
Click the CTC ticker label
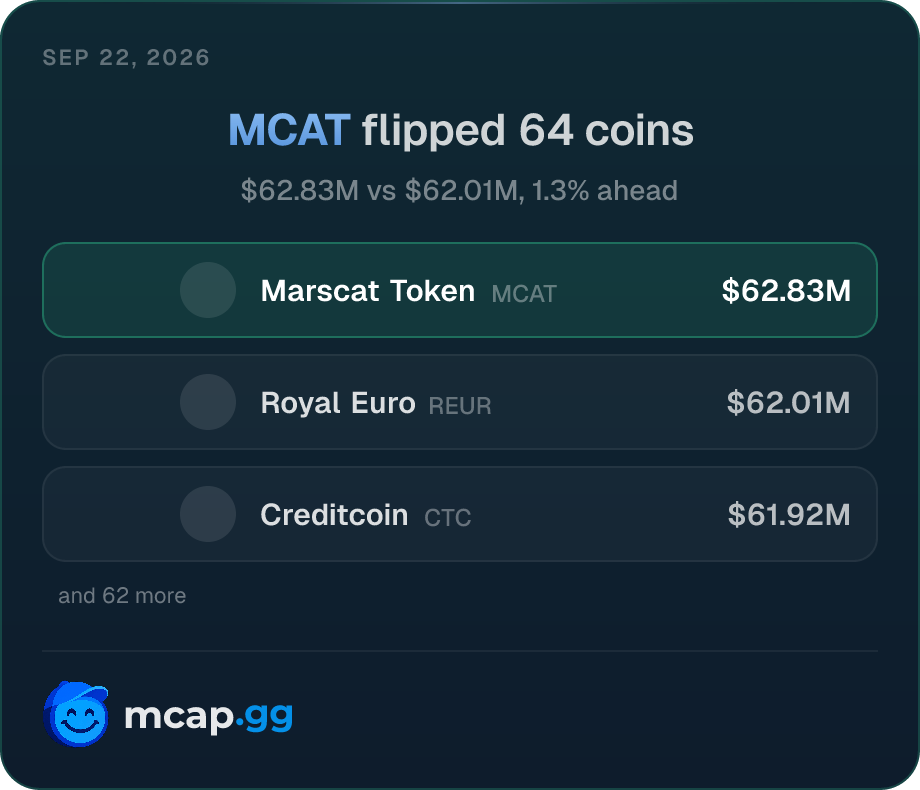click(x=448, y=518)
